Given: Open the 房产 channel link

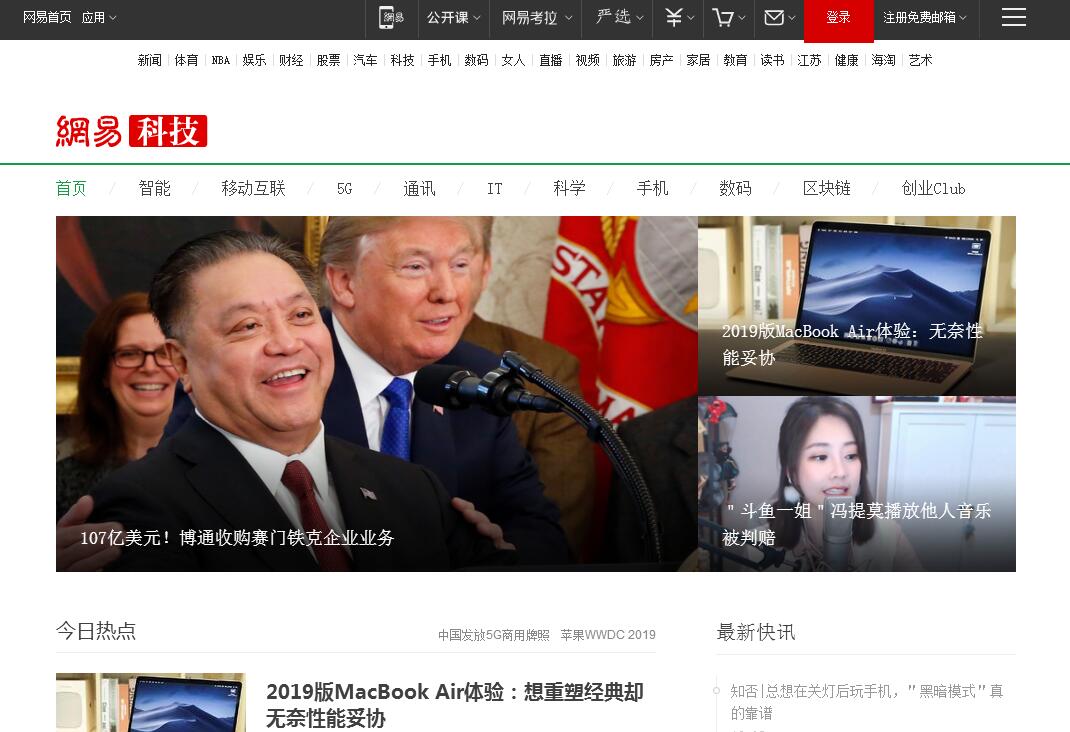Looking at the screenshot, I should coord(661,60).
